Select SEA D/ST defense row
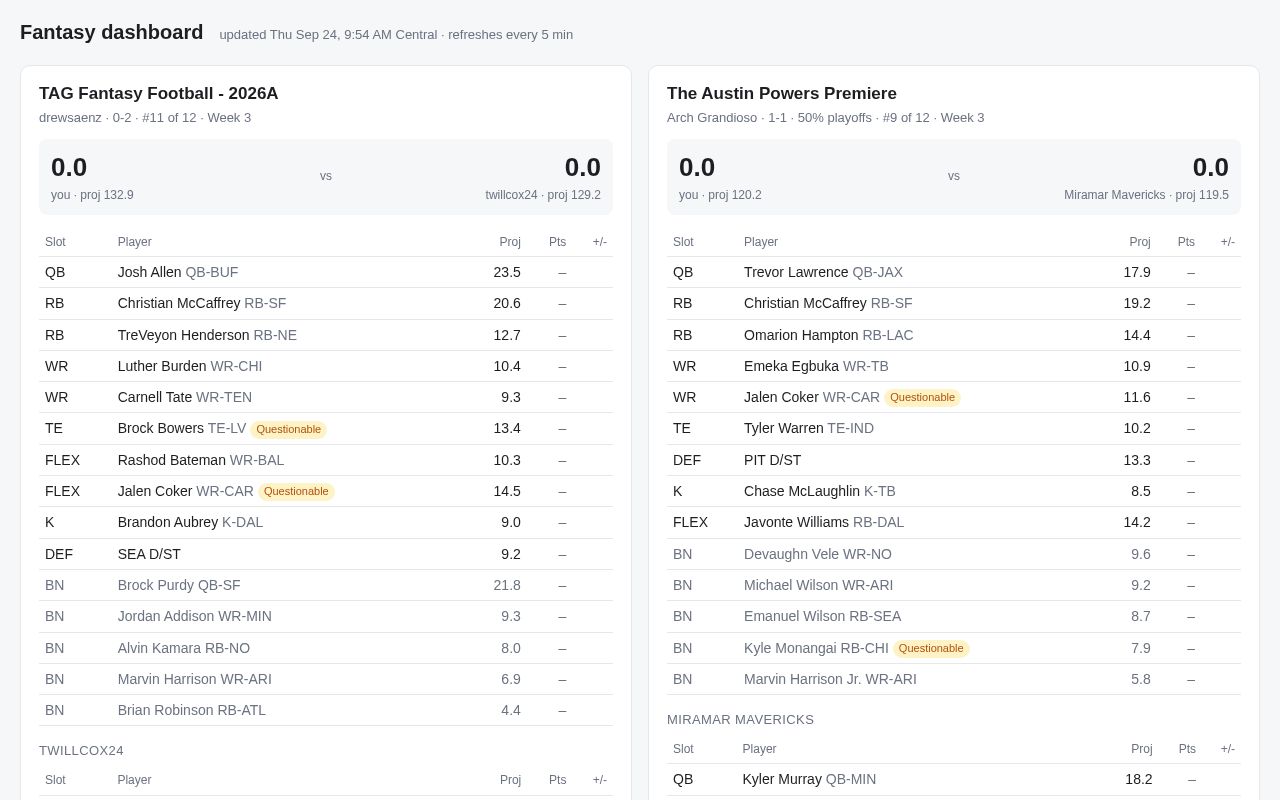The width and height of the screenshot is (1280, 800). (x=326, y=554)
